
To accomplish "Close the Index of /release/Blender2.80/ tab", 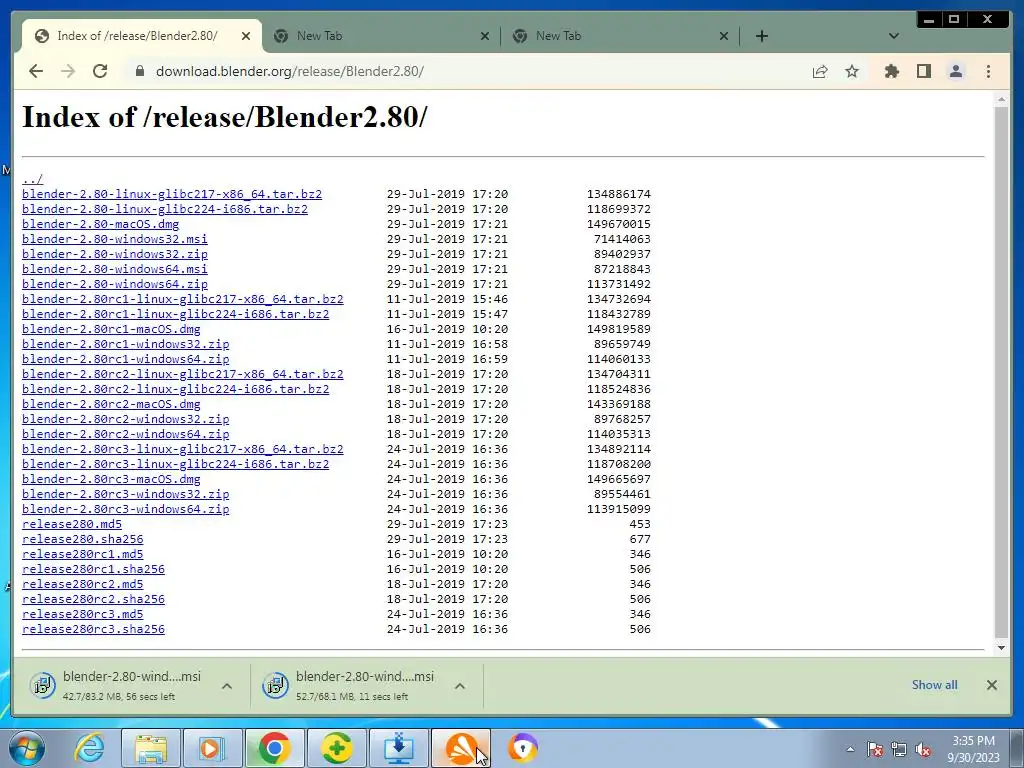I will (x=246, y=36).
